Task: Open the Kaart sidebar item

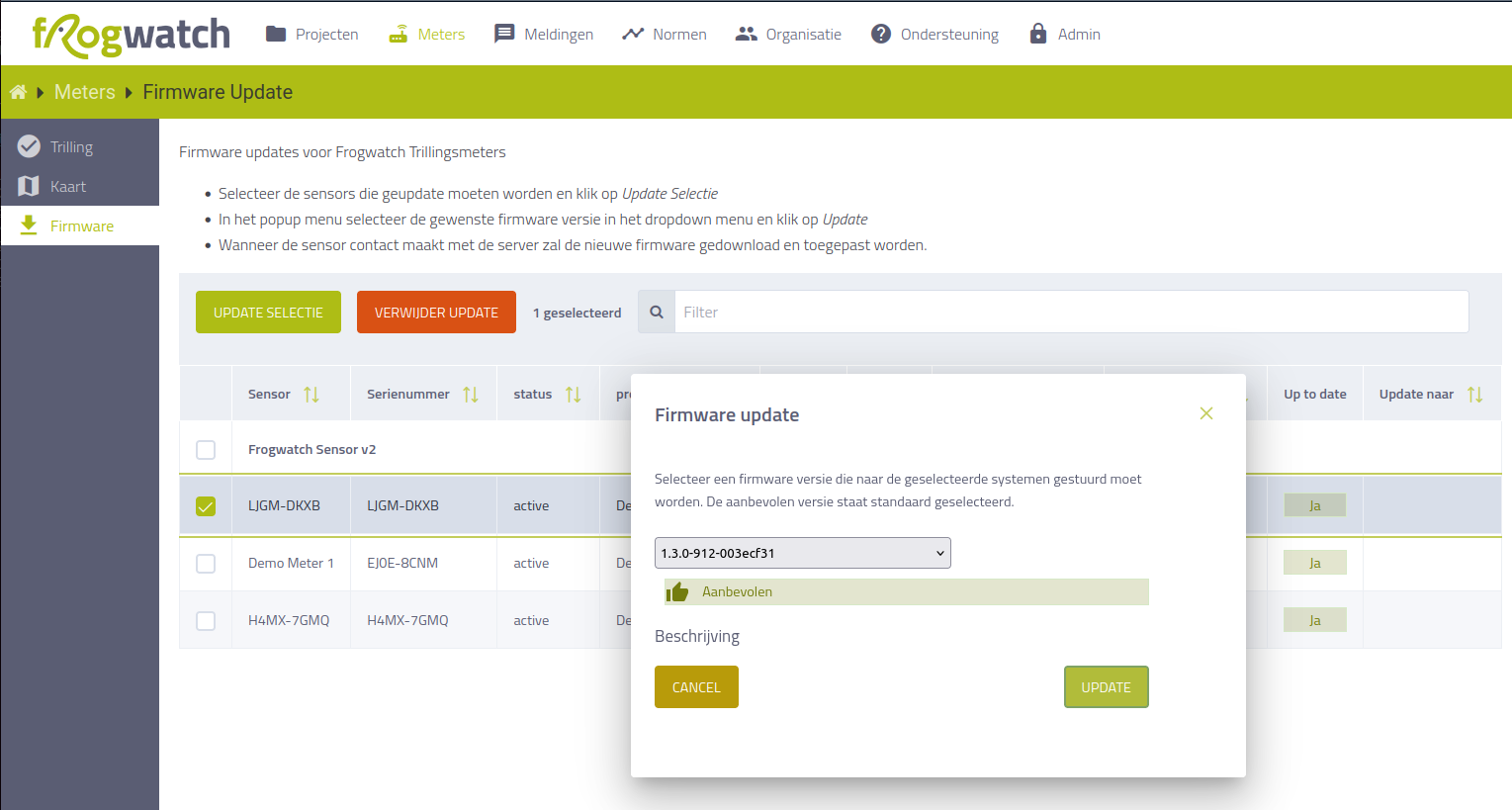Action: [x=67, y=186]
